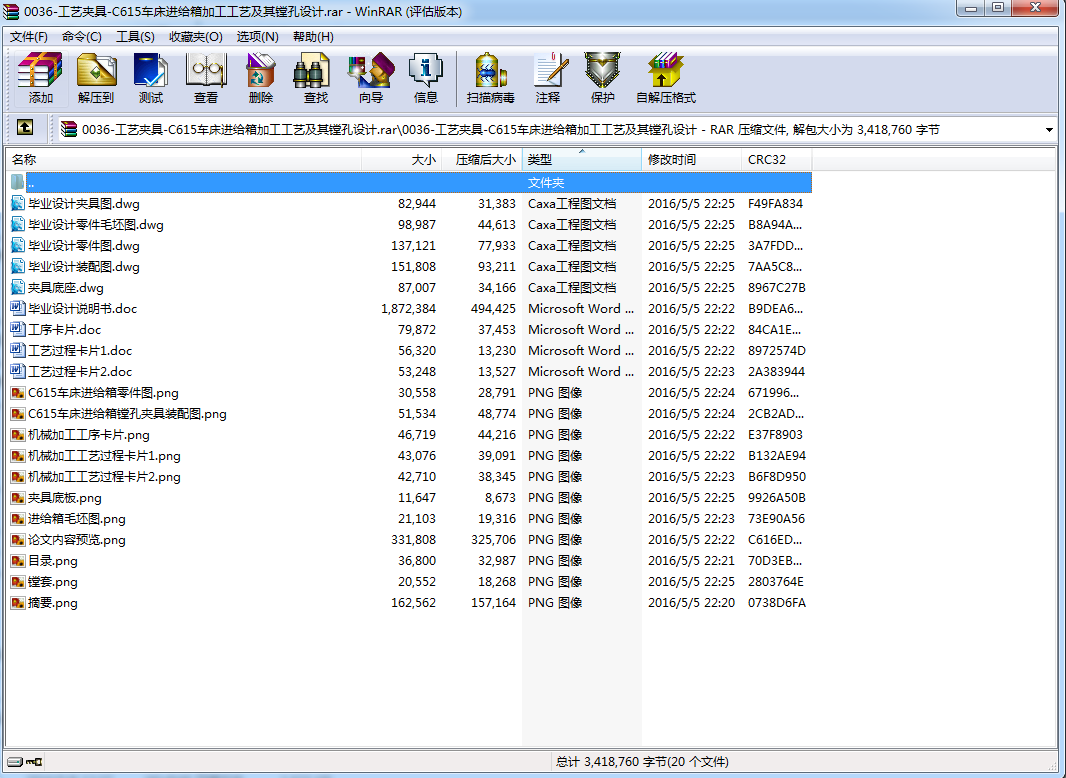This screenshot has width=1066, height=778.
Task: Open the 工具(S) menu
Action: 135,37
